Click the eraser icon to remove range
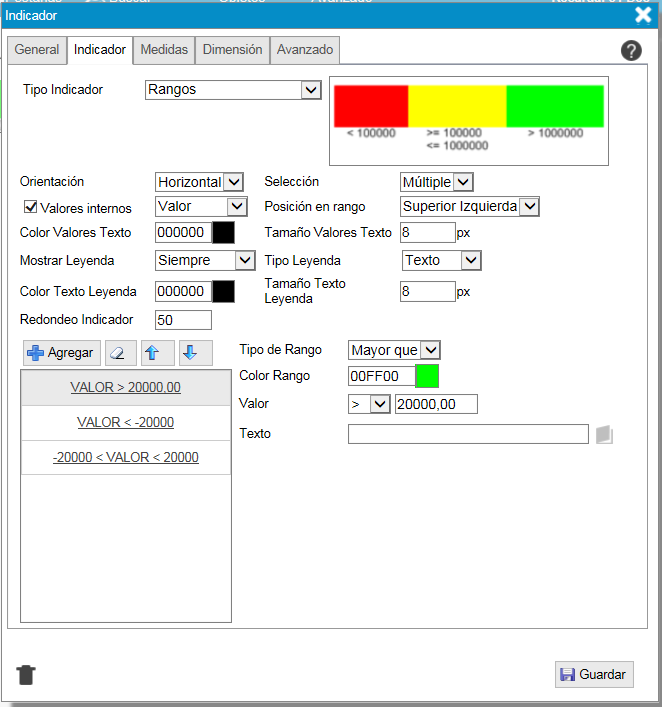662x707 pixels. point(120,353)
